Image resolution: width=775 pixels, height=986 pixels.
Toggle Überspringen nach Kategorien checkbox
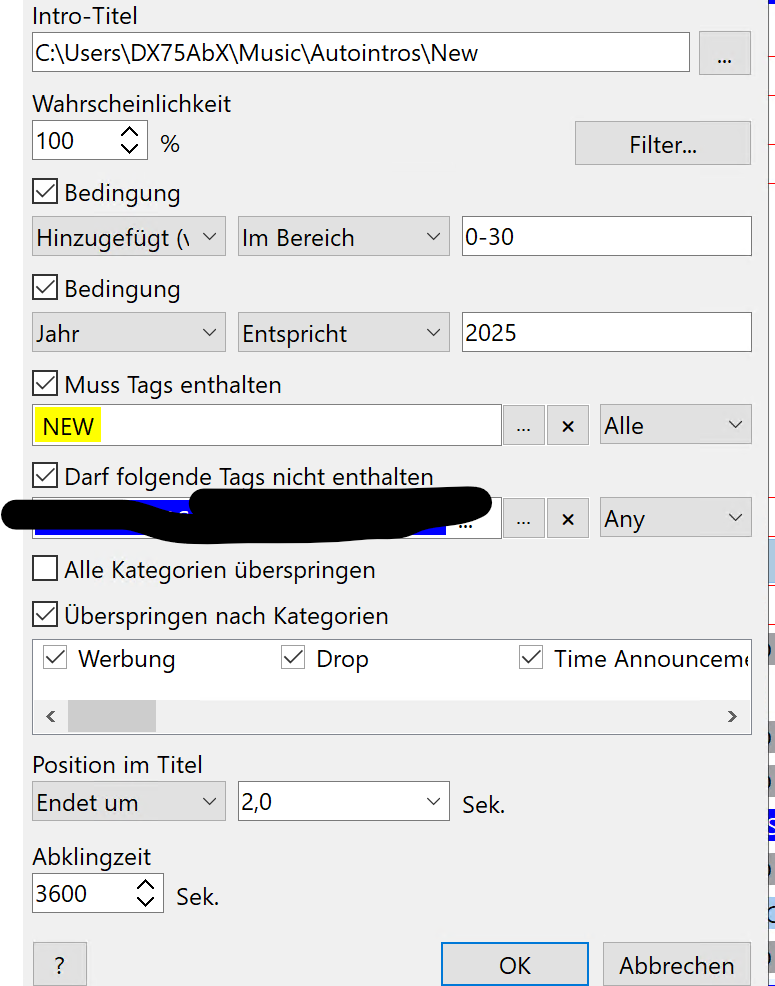click(45, 614)
